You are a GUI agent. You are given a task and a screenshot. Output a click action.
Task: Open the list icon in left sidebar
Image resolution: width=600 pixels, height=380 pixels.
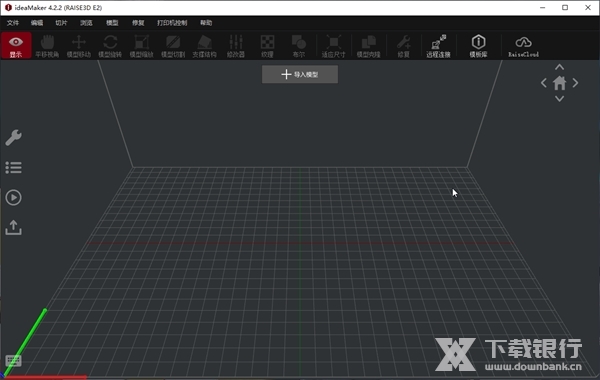pyautogui.click(x=13, y=168)
